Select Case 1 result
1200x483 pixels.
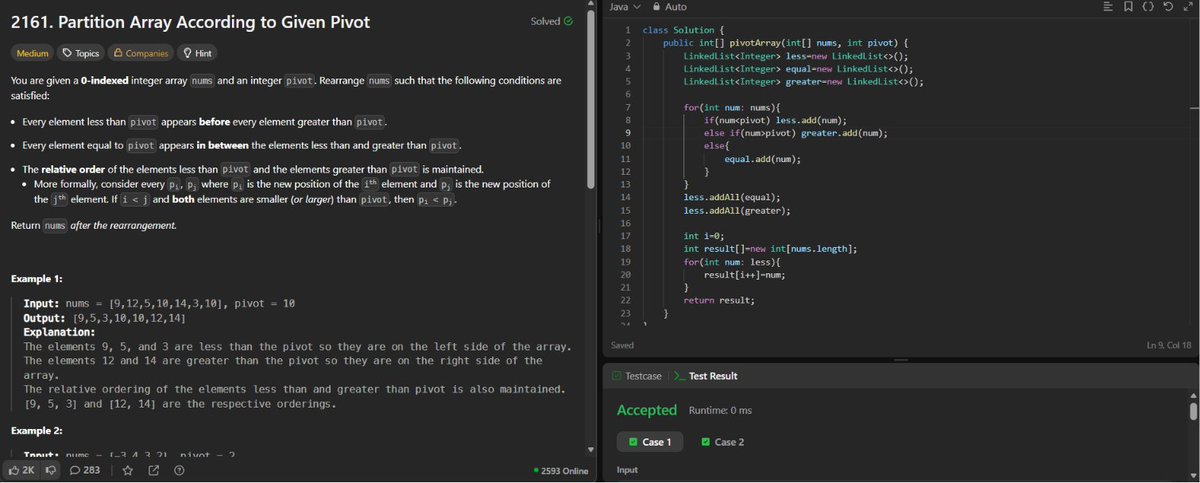pos(650,442)
